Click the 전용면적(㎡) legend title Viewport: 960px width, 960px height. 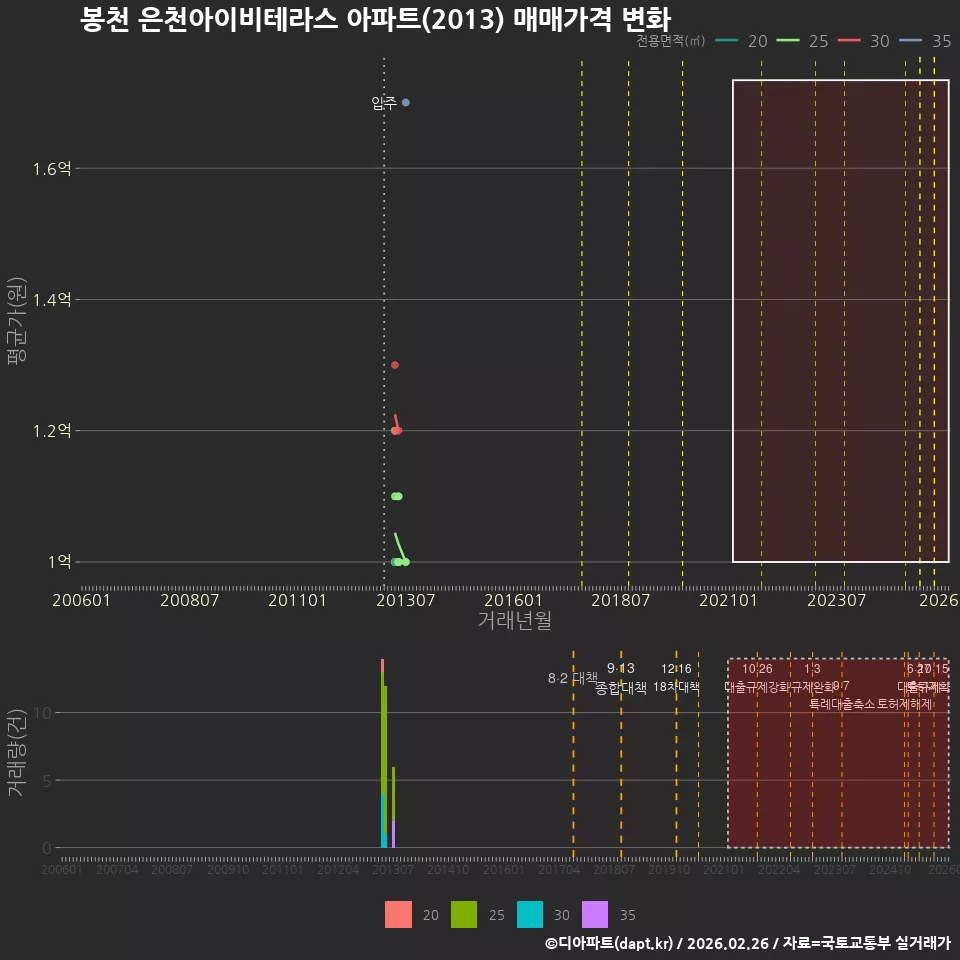(670, 41)
